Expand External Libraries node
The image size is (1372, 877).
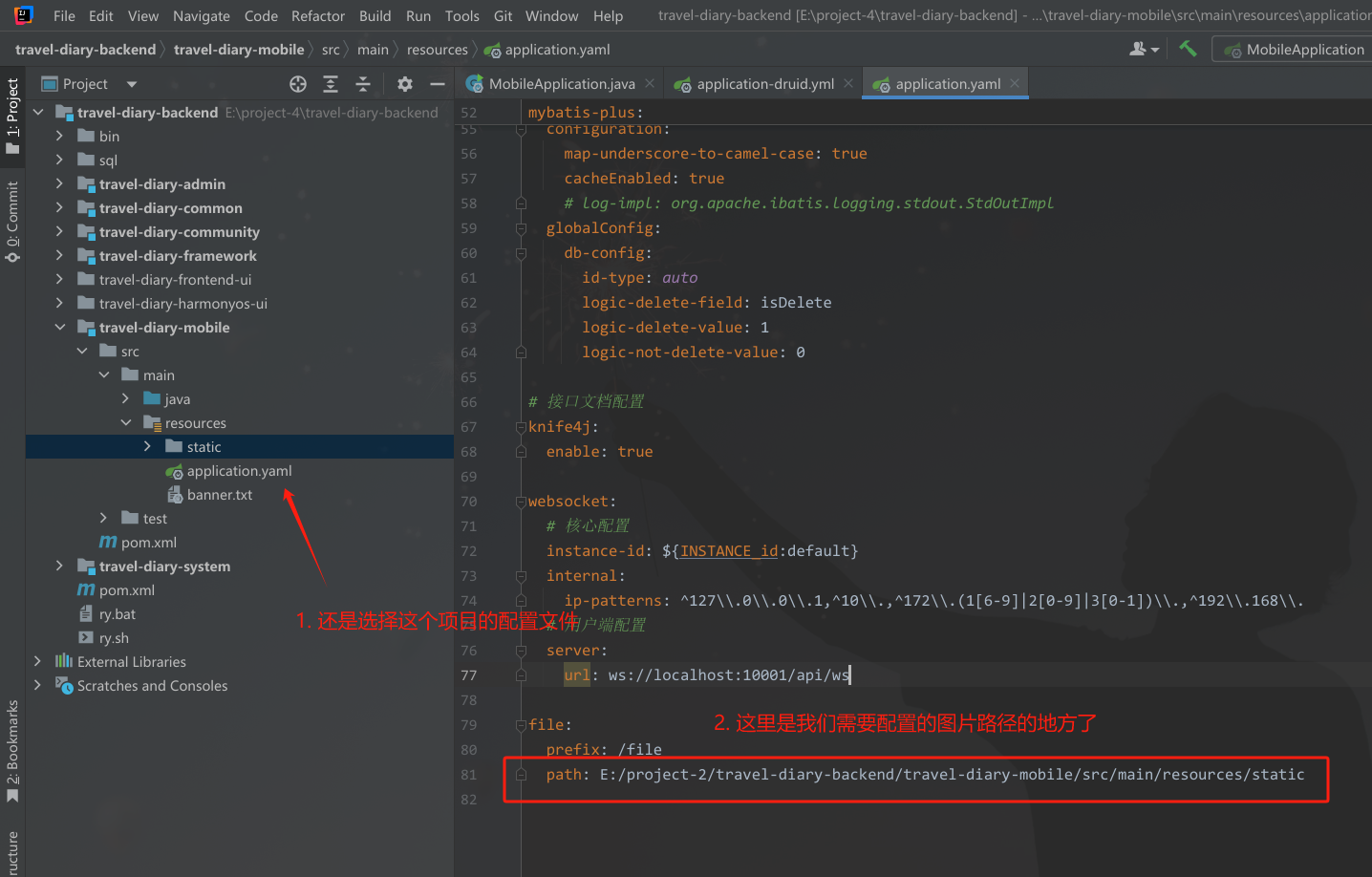pos(38,662)
